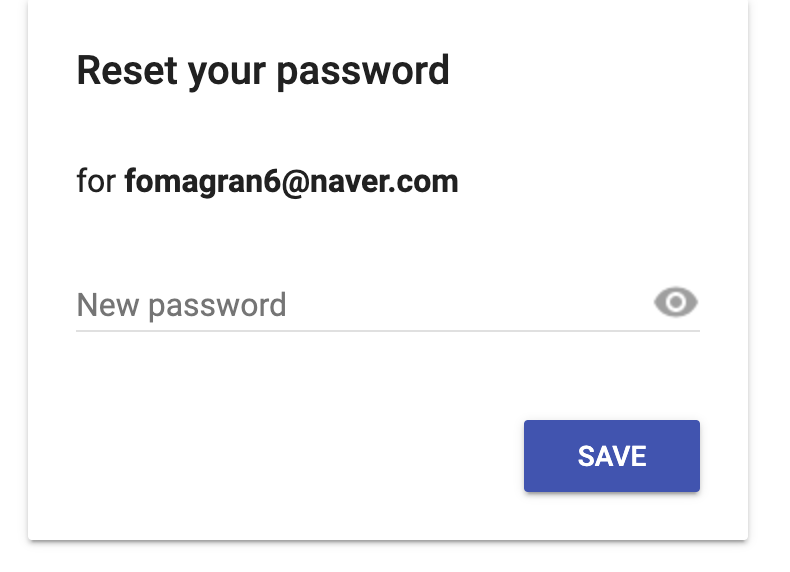
Task: Focus the New password input field
Action: (x=363, y=304)
